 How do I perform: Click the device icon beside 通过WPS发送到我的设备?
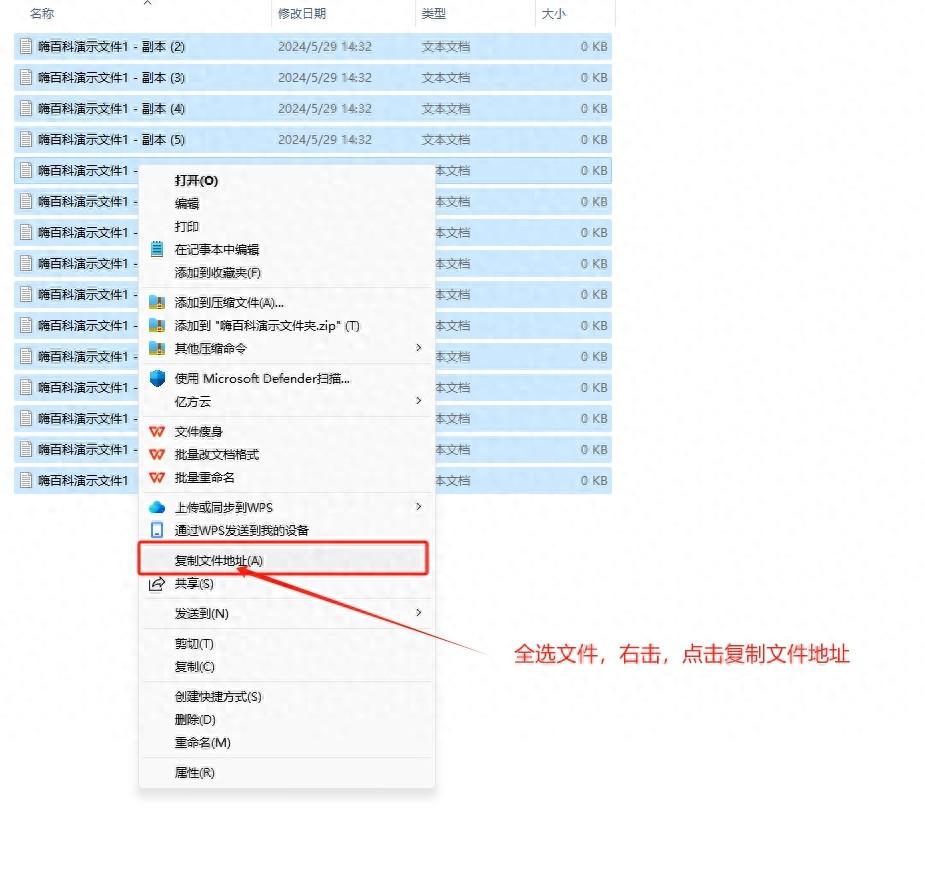click(x=157, y=530)
